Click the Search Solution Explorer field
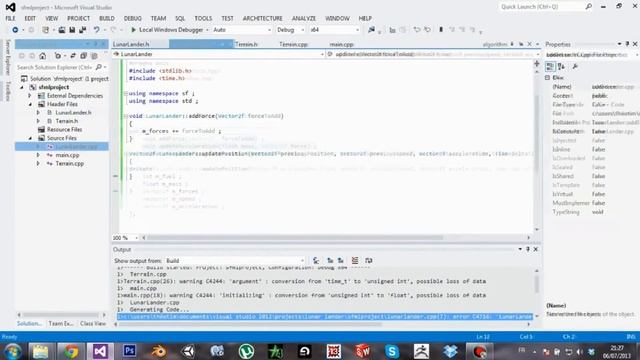 [55, 67]
